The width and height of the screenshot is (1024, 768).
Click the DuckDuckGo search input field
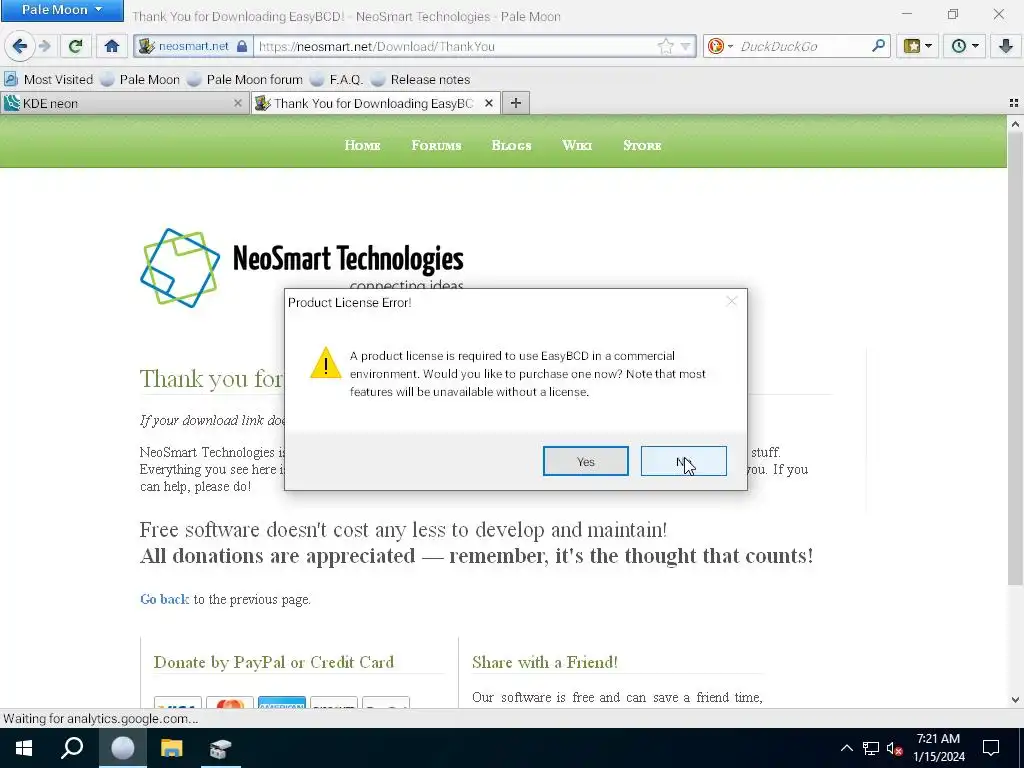point(802,46)
